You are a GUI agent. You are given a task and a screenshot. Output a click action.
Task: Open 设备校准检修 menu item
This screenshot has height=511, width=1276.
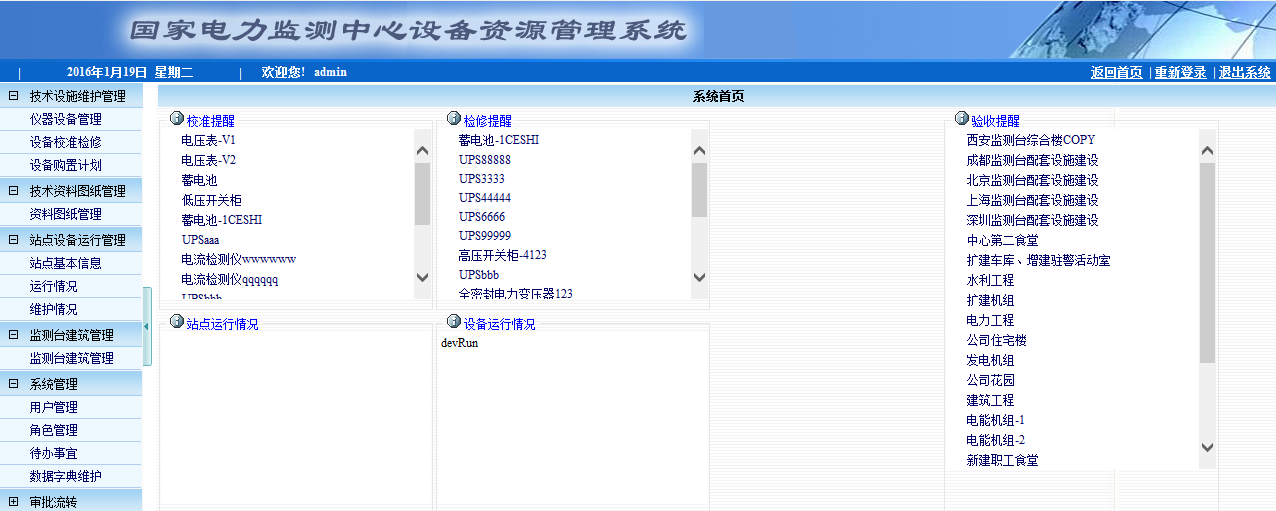tap(66, 142)
